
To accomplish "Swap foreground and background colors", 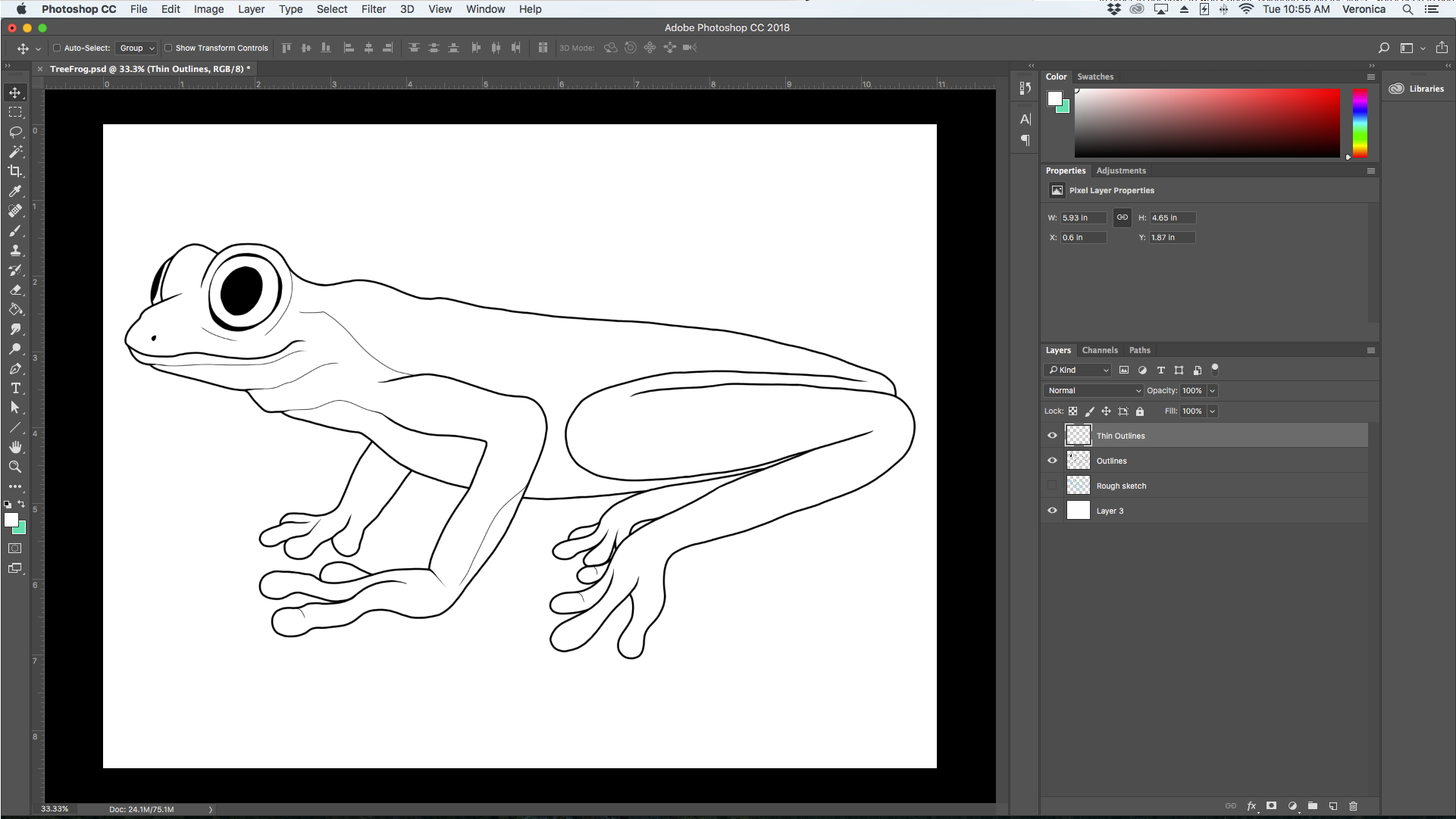I will [x=21, y=504].
